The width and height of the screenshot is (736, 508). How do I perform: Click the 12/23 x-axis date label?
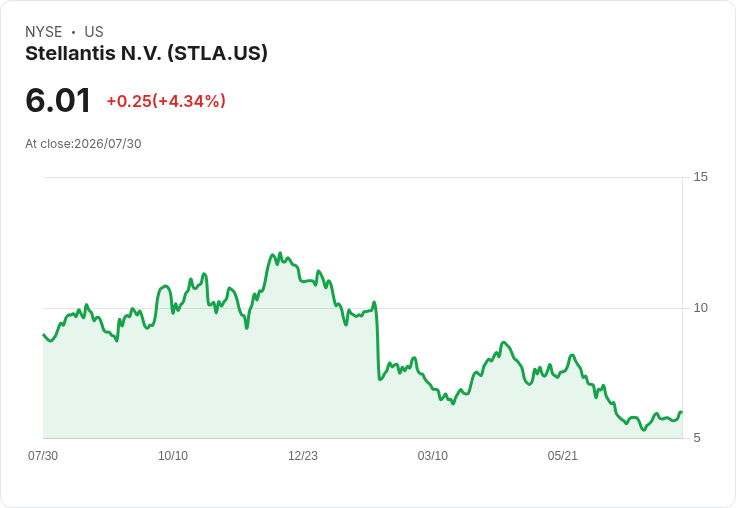(303, 456)
